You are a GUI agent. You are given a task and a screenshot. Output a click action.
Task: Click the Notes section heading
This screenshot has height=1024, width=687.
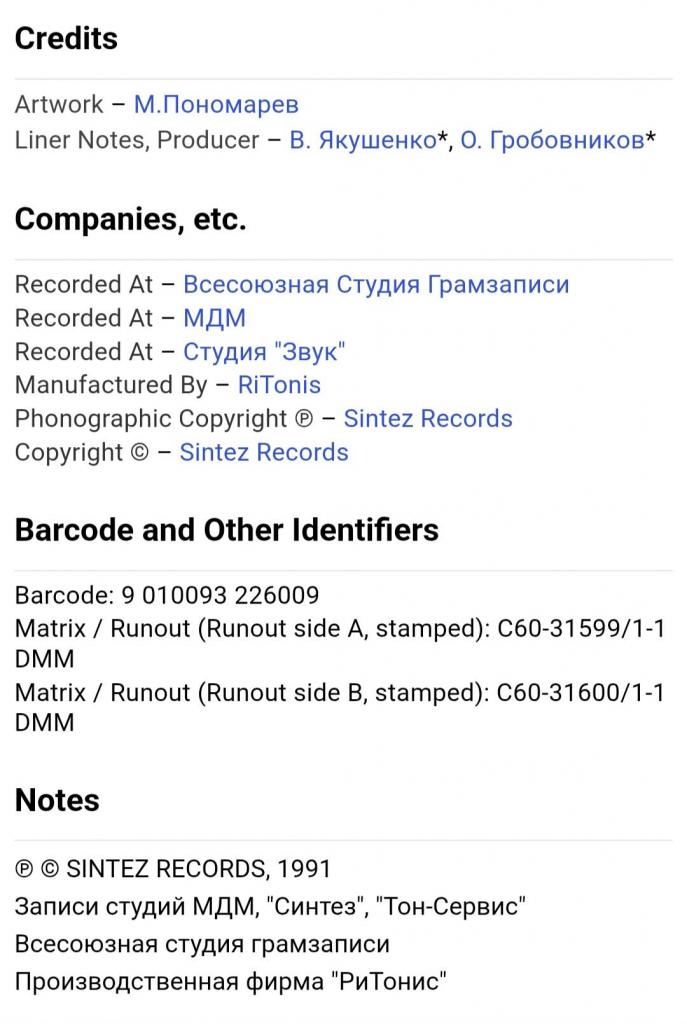pos(57,800)
